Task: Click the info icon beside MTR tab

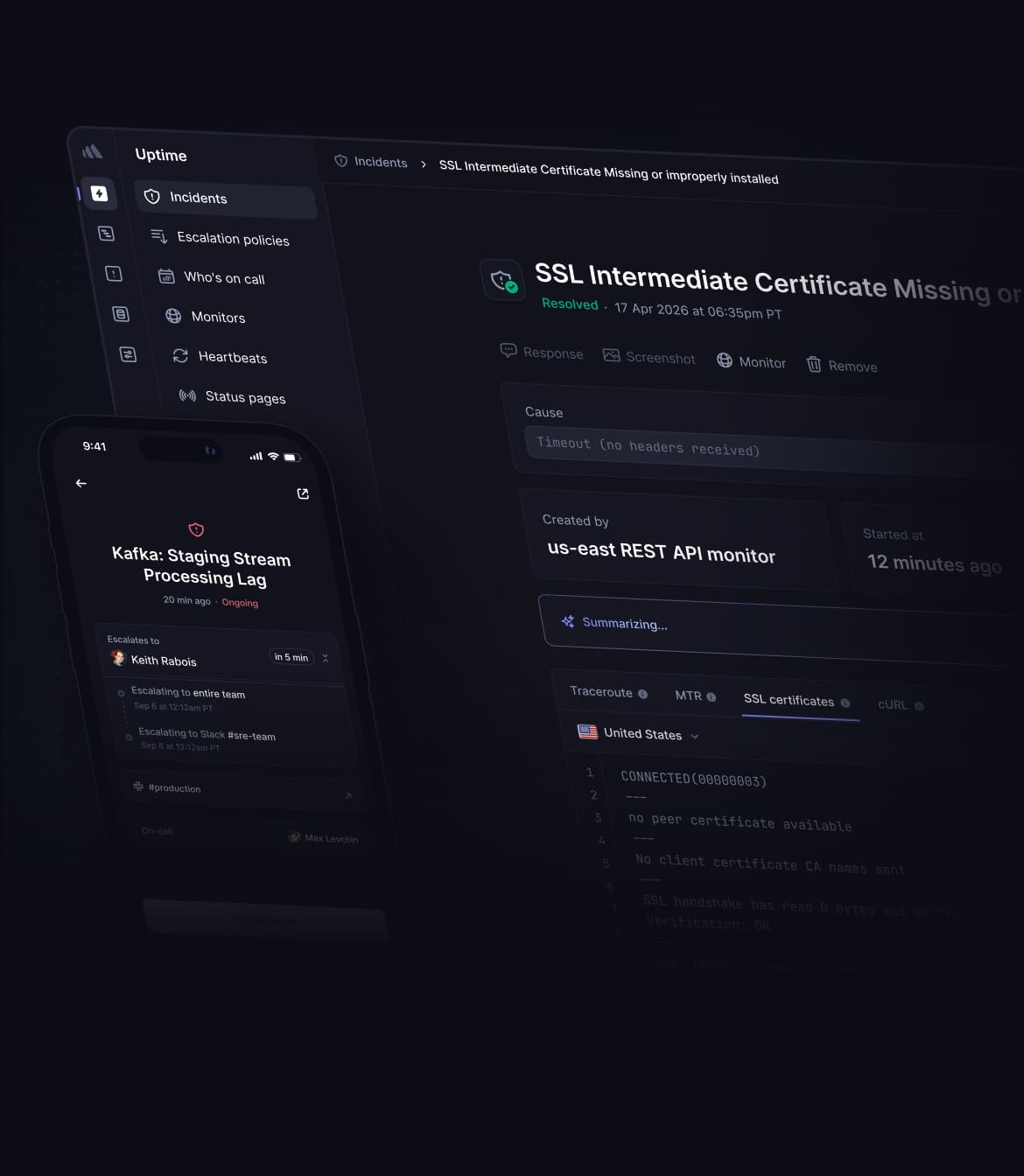Action: (712, 697)
